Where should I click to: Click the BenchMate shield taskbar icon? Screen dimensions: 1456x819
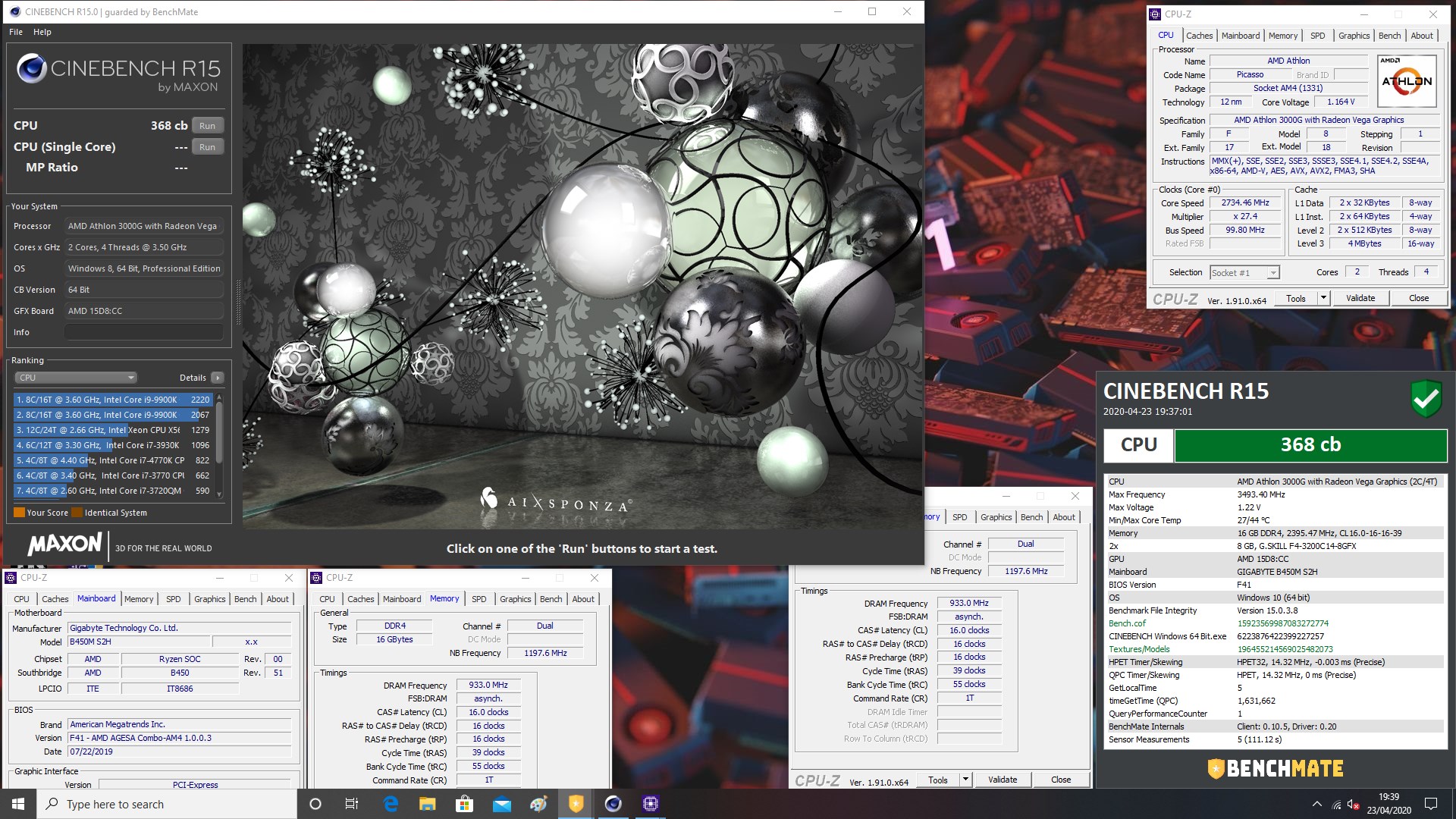576,804
